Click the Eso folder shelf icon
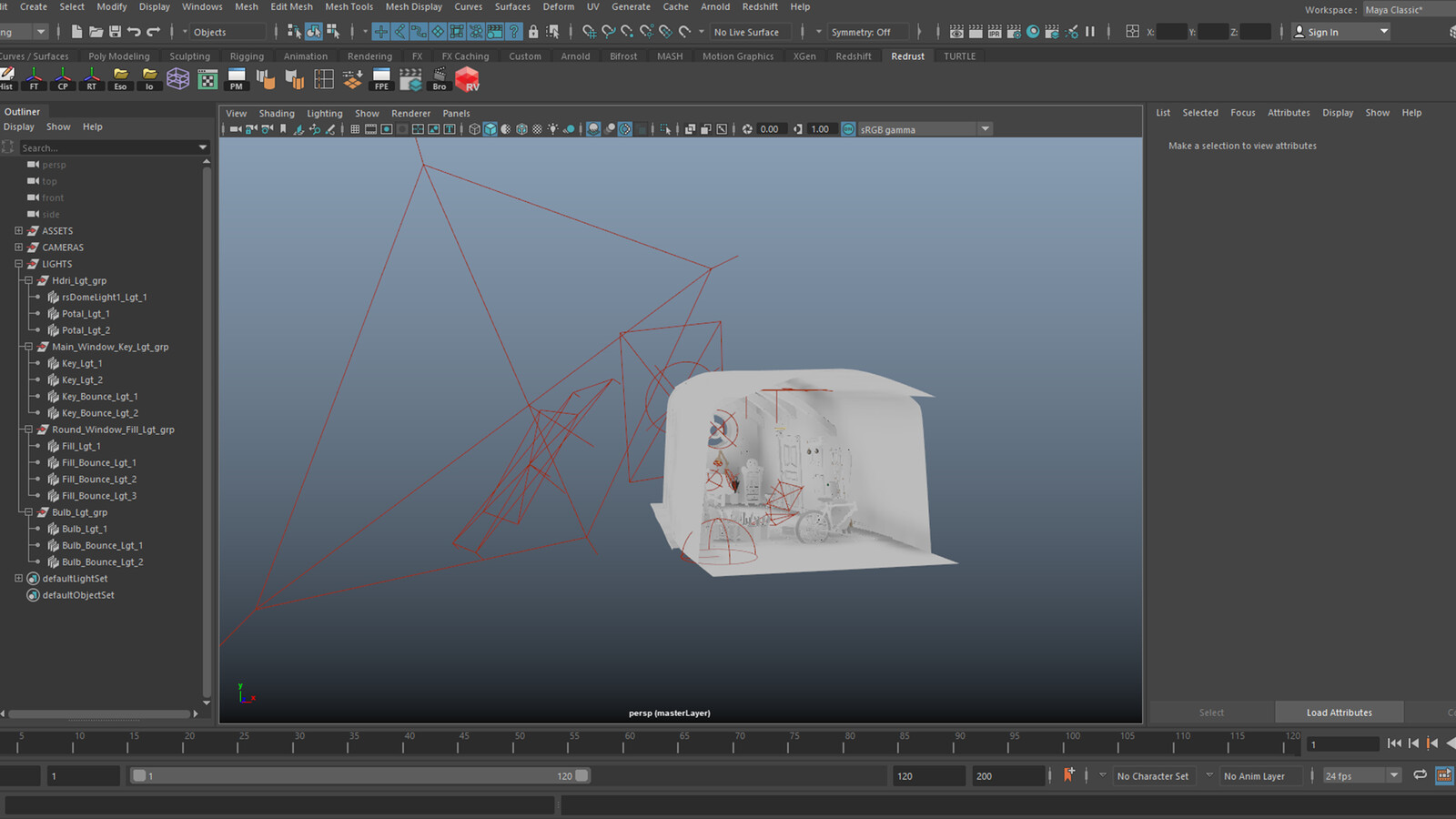This screenshot has width=1456, height=819. tap(120, 80)
